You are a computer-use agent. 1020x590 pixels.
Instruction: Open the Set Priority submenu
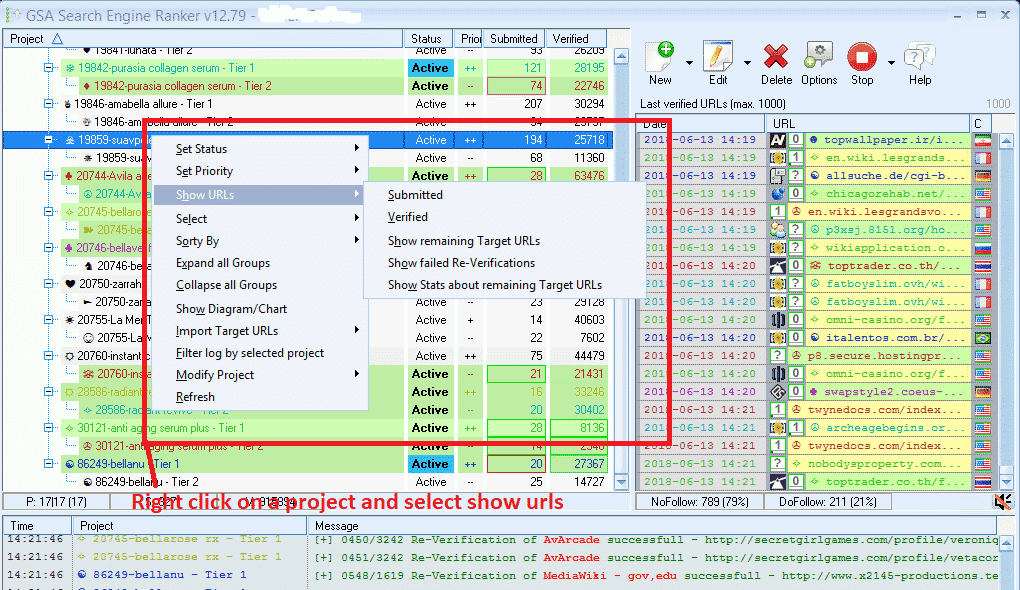[261, 171]
